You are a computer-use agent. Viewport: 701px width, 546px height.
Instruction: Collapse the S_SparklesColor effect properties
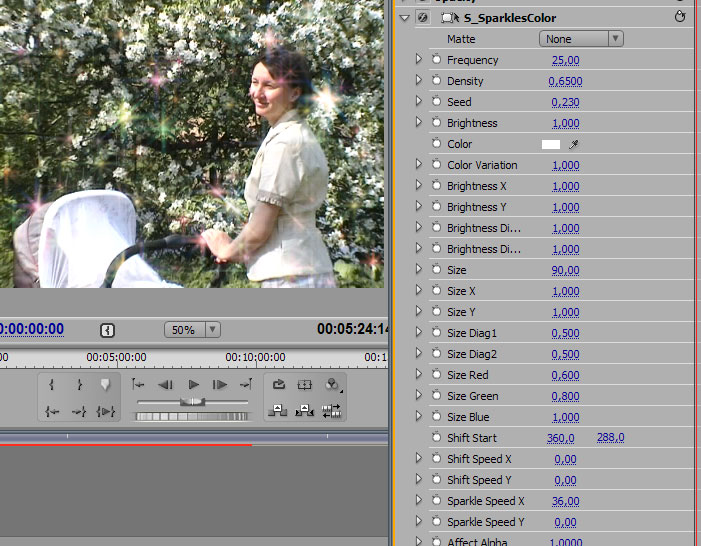[404, 18]
